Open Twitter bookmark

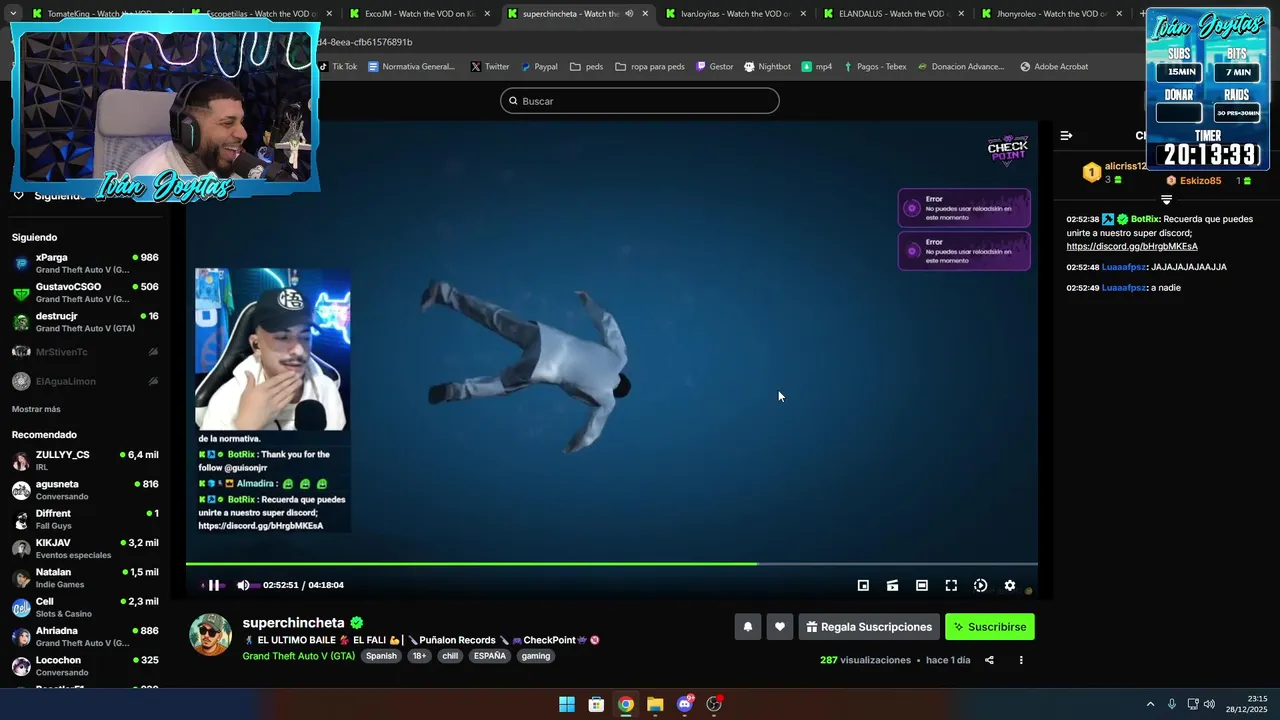point(490,67)
